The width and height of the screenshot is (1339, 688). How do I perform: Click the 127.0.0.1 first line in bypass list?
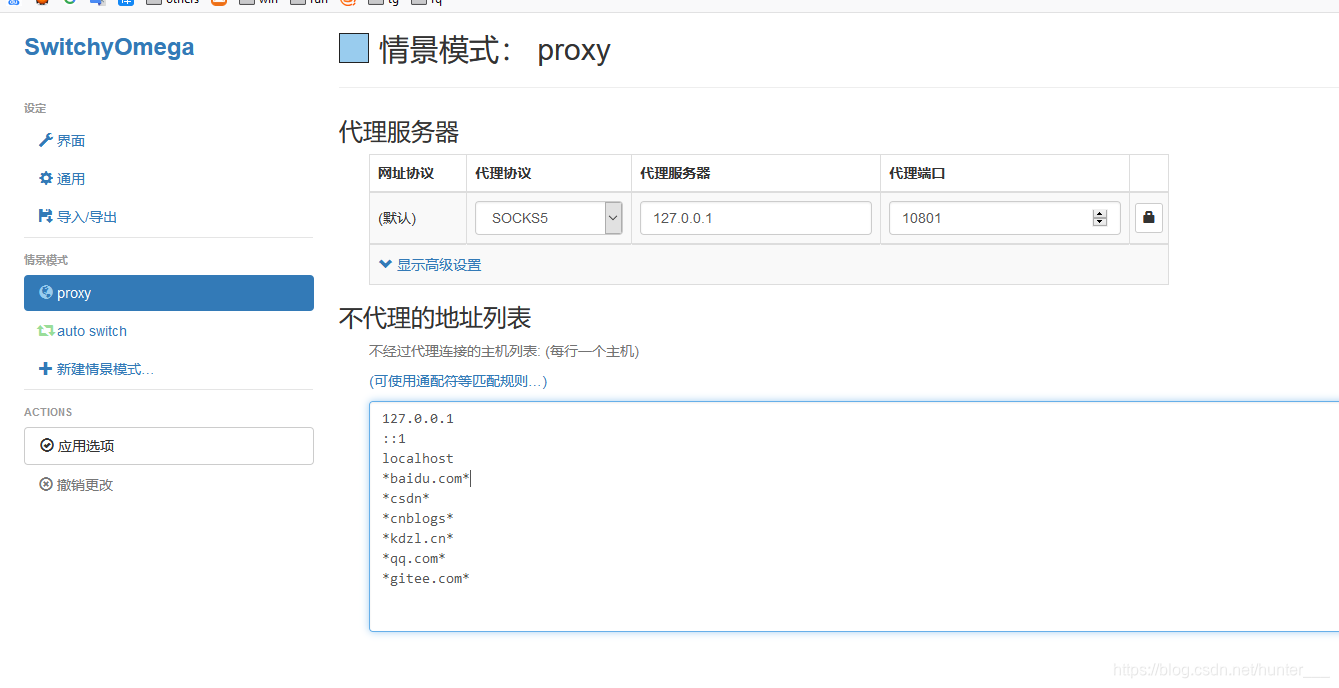tap(418, 418)
